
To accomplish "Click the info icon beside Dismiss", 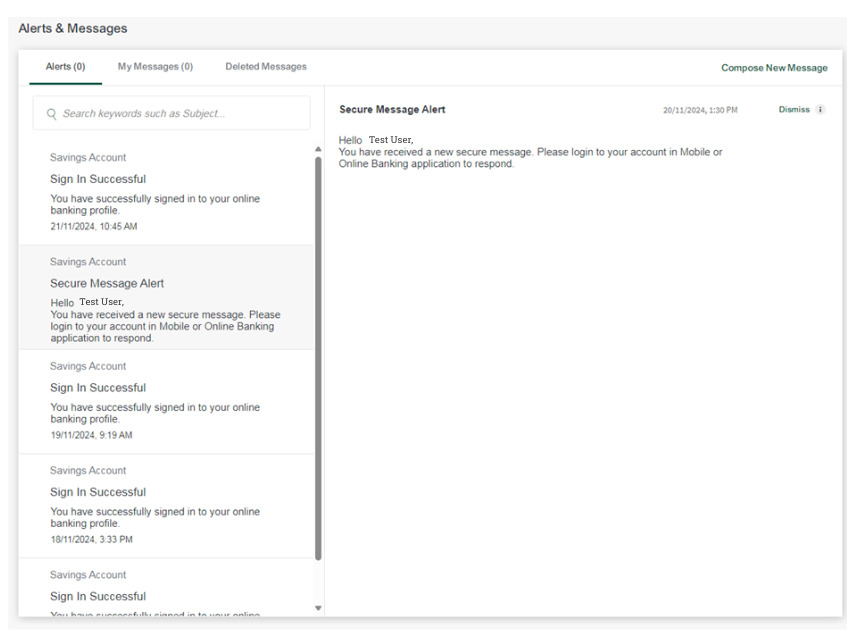I will pyautogui.click(x=821, y=110).
